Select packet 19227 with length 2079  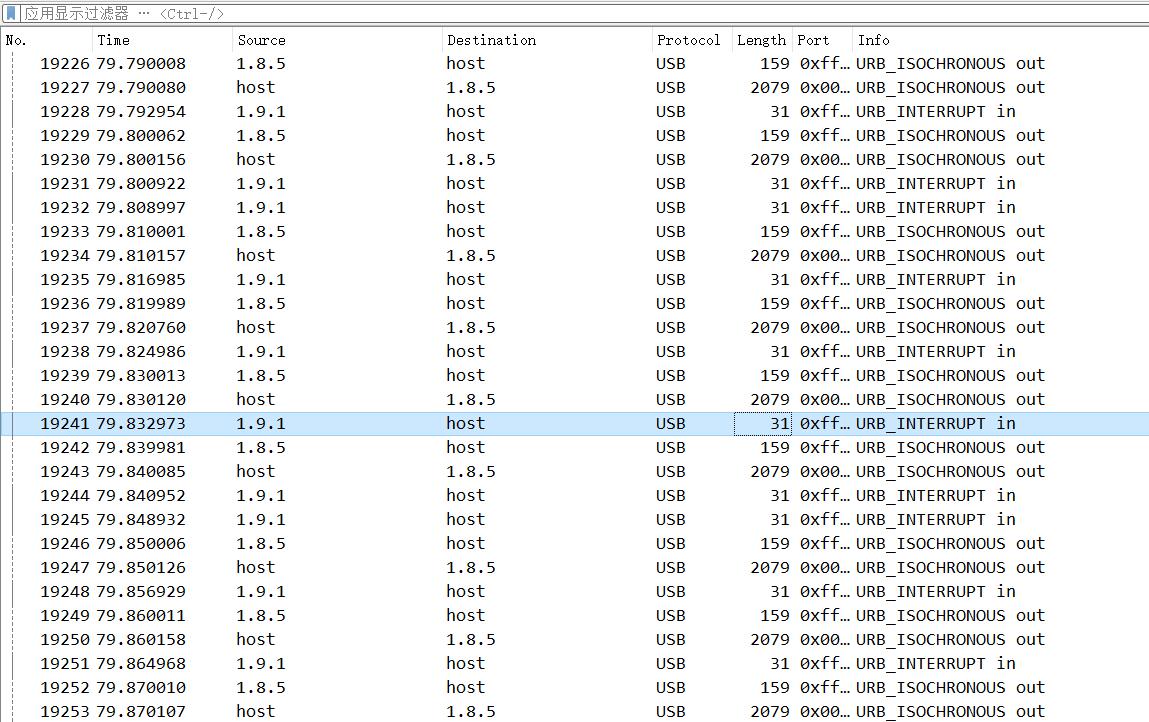(x=574, y=88)
